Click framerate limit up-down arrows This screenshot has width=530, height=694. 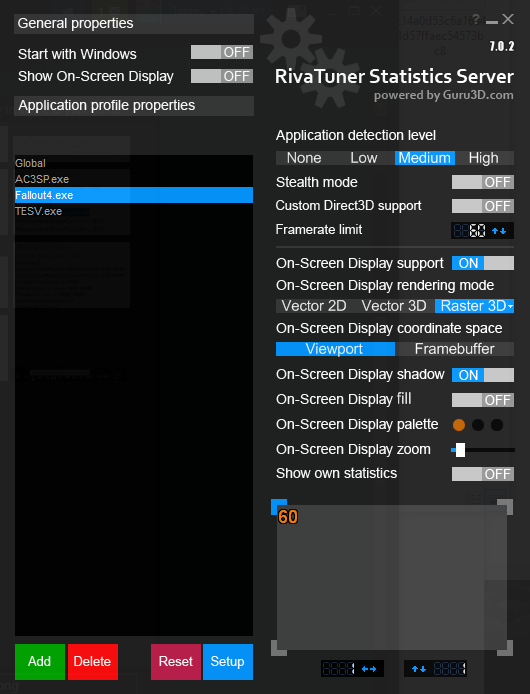(499, 231)
